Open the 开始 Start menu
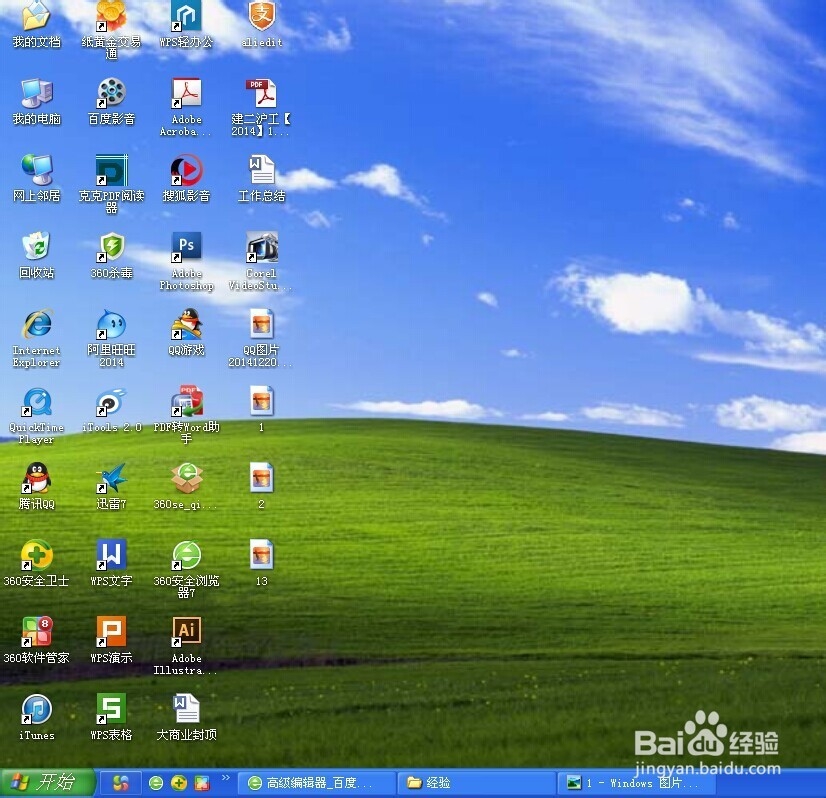Viewport: 826px width, 798px height. pyautogui.click(x=47, y=783)
